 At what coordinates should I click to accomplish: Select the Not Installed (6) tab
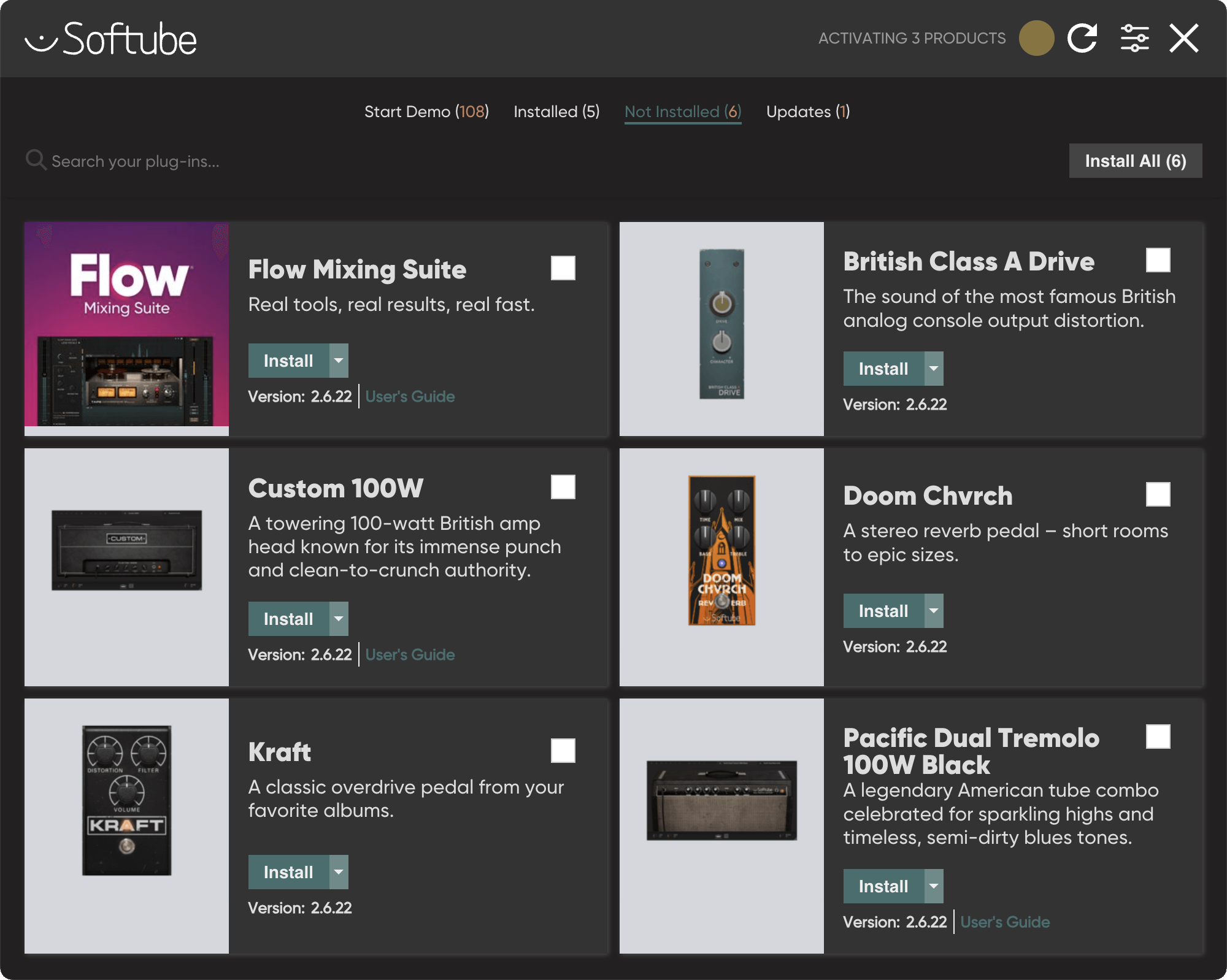click(x=683, y=112)
